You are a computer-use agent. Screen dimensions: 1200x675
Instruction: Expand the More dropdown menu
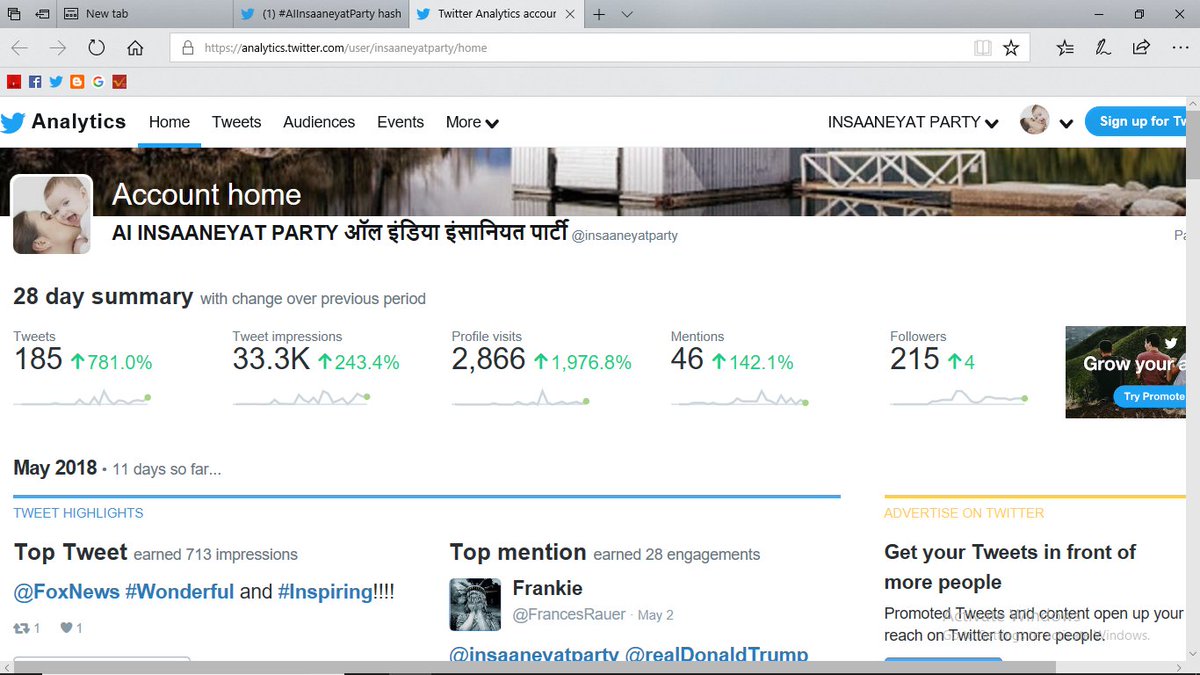pos(472,122)
